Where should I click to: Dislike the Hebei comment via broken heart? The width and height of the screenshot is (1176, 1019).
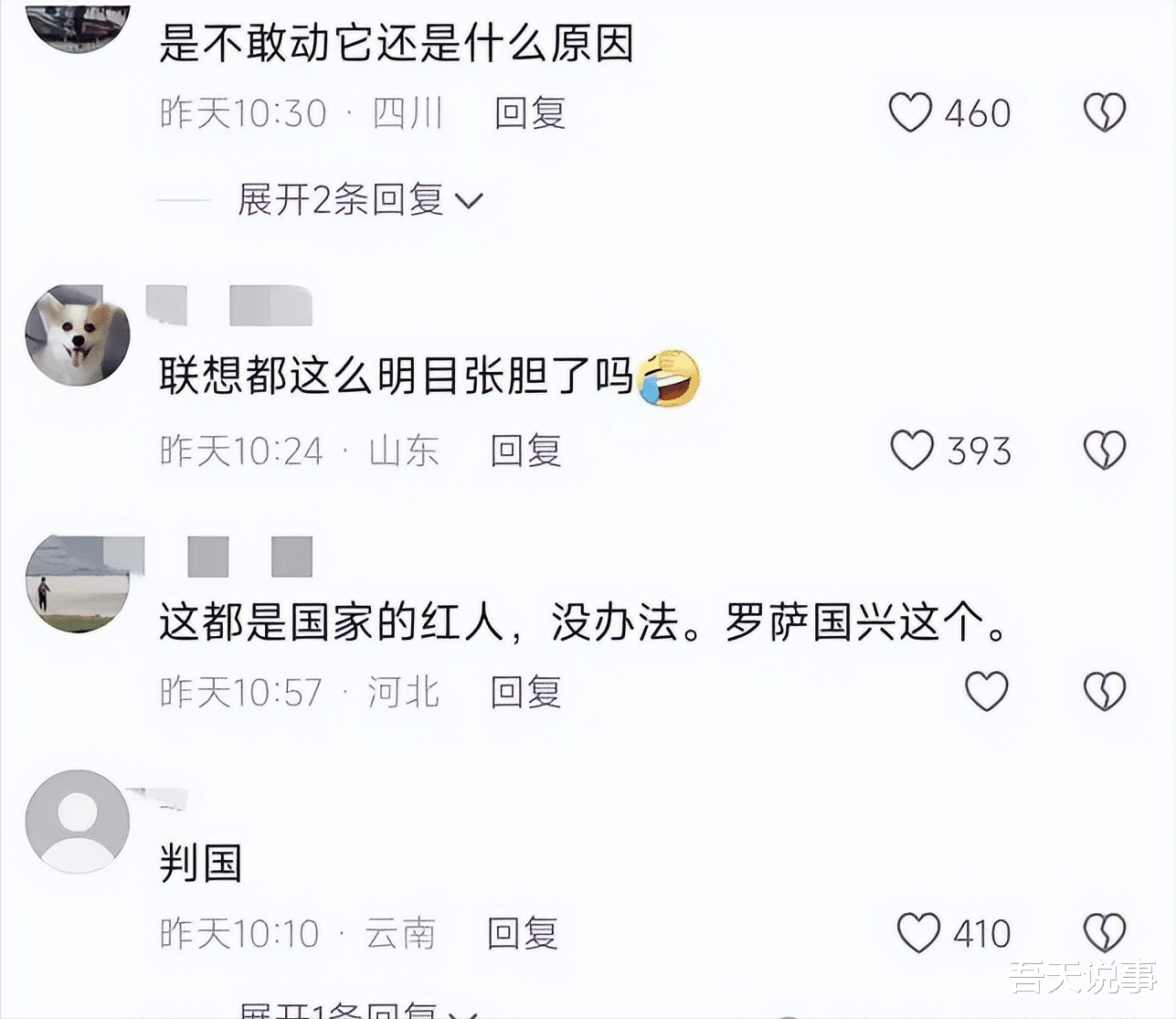(x=1105, y=692)
